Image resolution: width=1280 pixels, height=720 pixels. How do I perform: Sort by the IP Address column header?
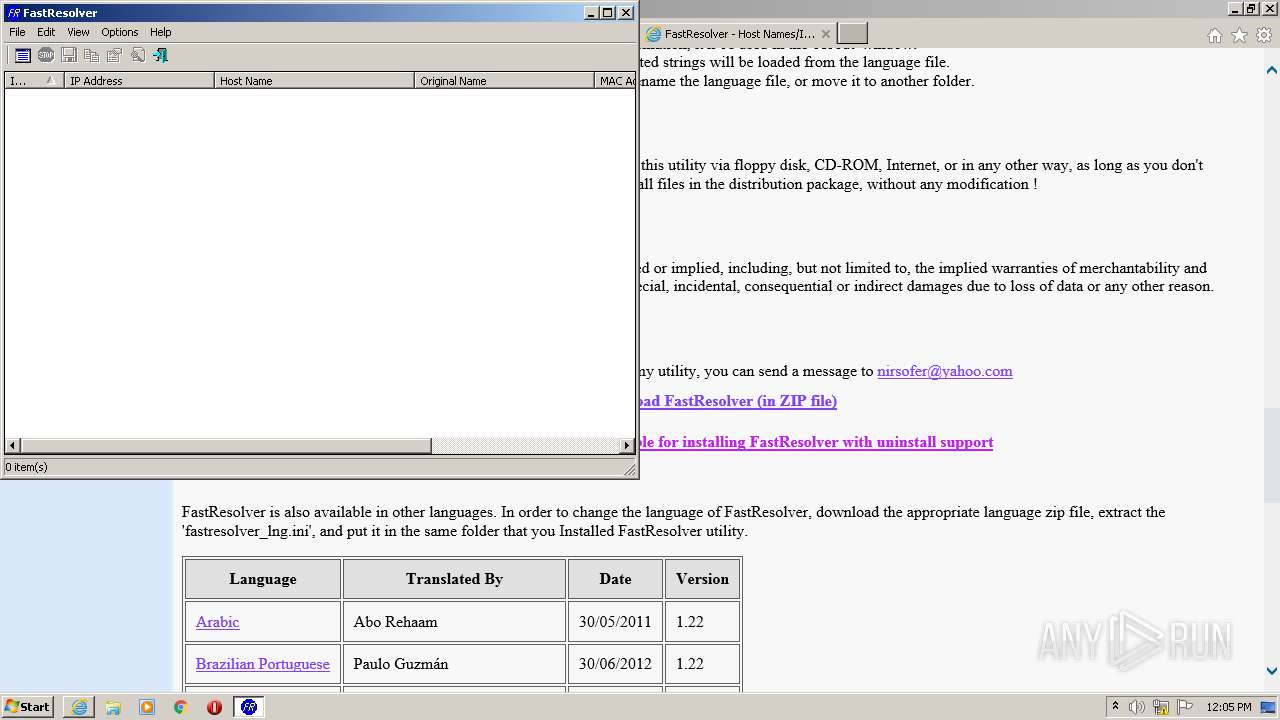point(140,81)
